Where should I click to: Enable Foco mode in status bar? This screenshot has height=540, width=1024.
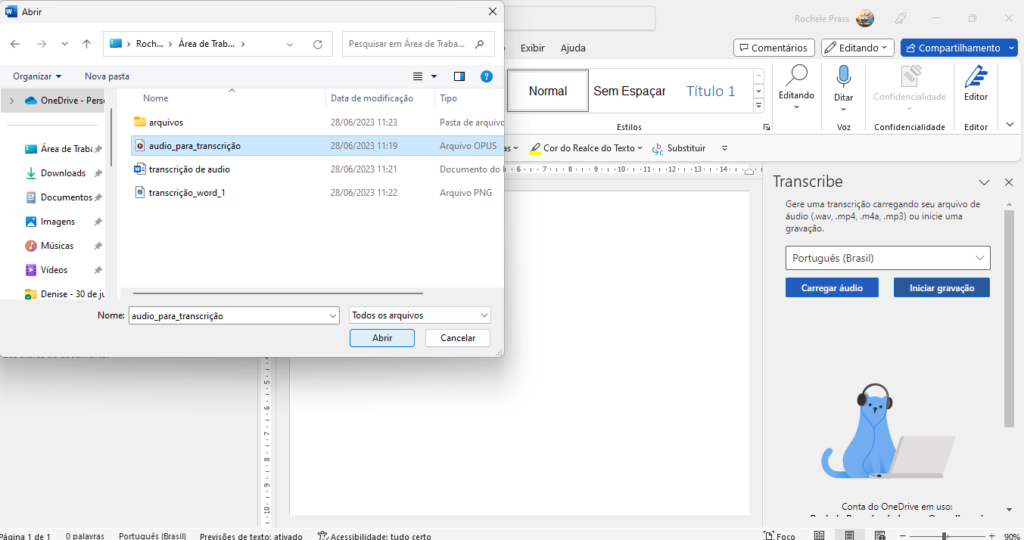point(780,535)
